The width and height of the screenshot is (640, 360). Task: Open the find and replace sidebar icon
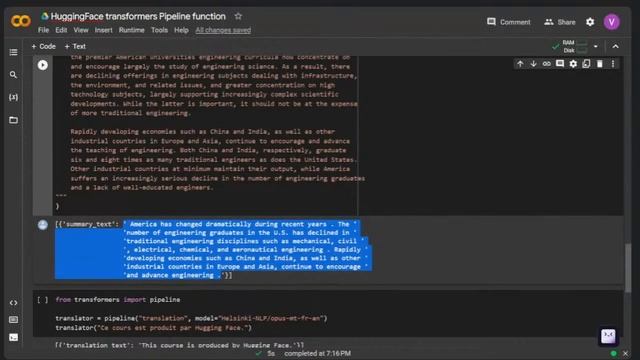click(13, 75)
